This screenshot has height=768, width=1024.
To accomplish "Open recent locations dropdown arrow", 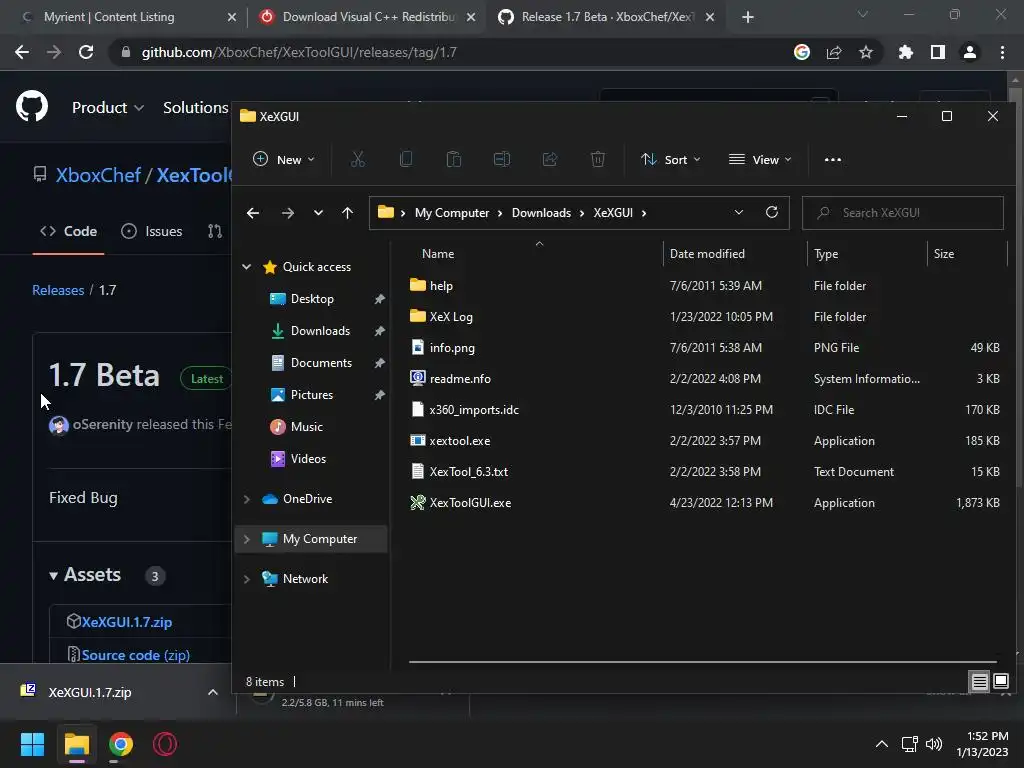I will point(318,213).
